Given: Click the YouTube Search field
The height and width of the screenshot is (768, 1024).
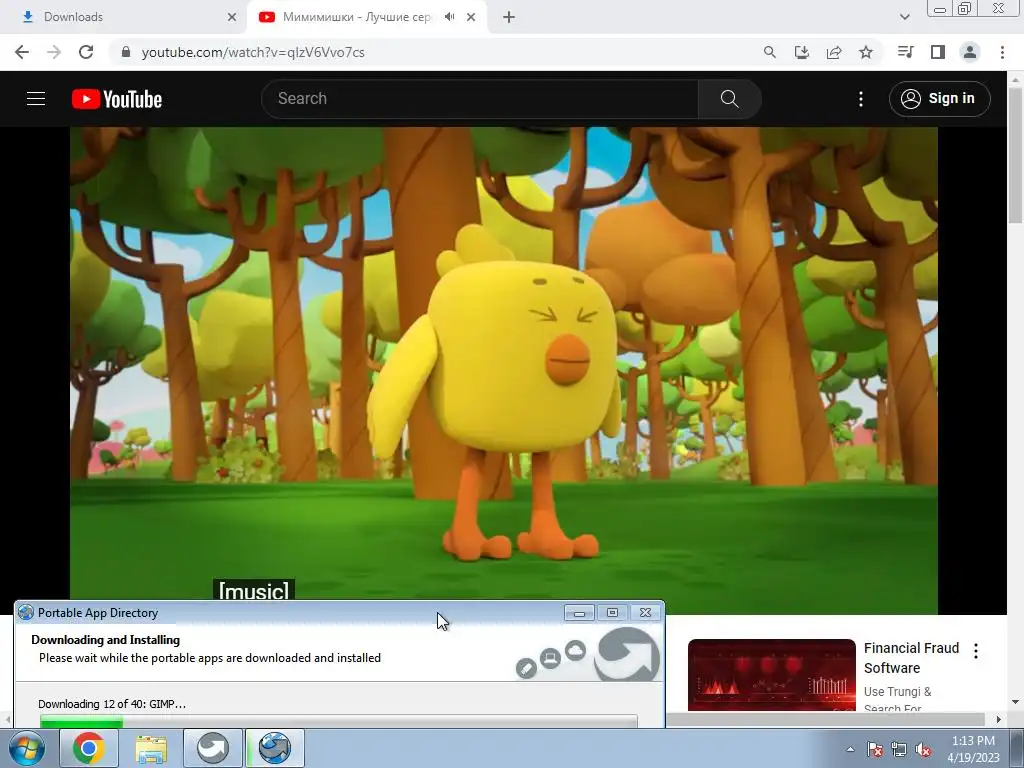Looking at the screenshot, I should [x=480, y=99].
